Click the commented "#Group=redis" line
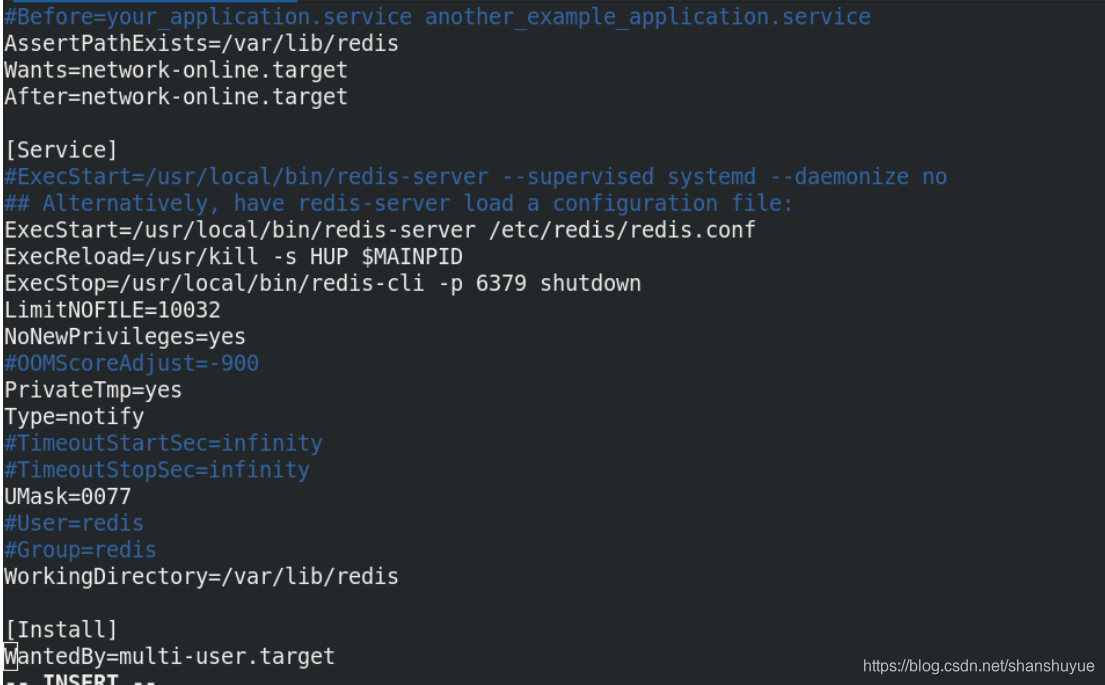Screen dimensions: 1105x685 pyautogui.click(x=80, y=550)
